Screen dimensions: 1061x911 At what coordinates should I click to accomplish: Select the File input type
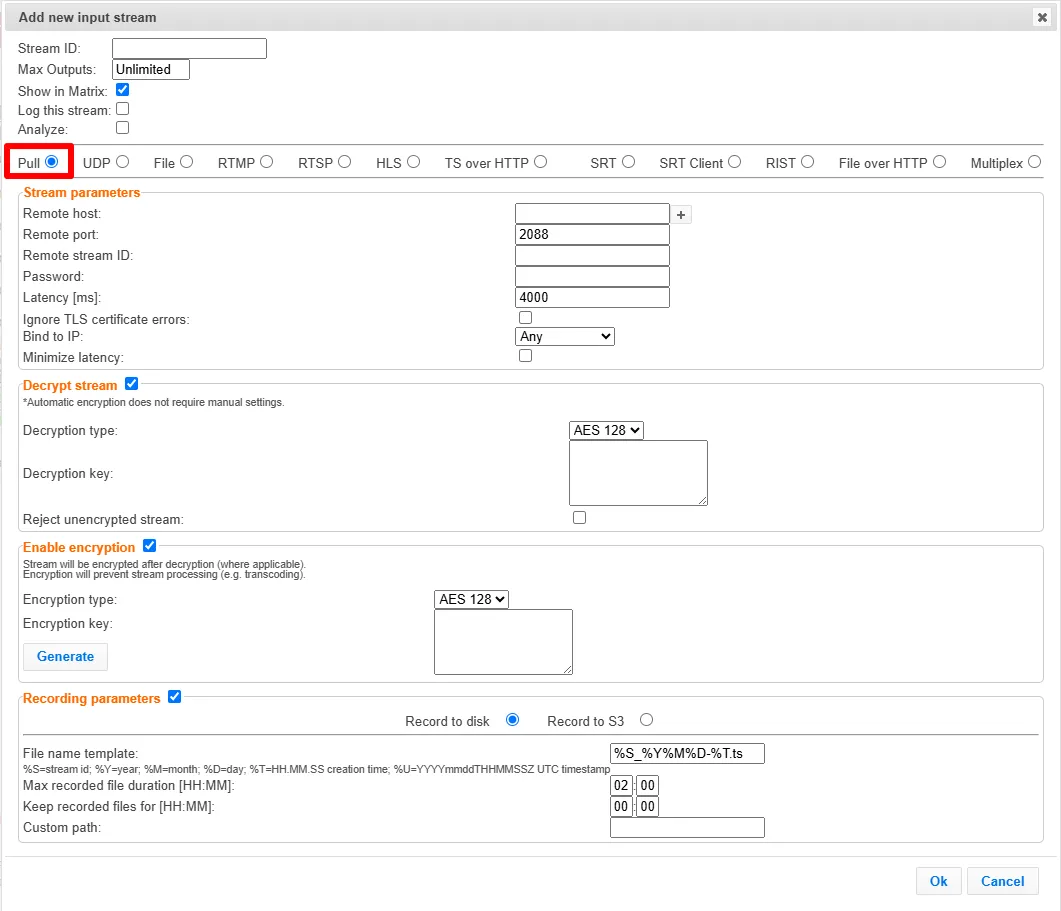(x=187, y=162)
